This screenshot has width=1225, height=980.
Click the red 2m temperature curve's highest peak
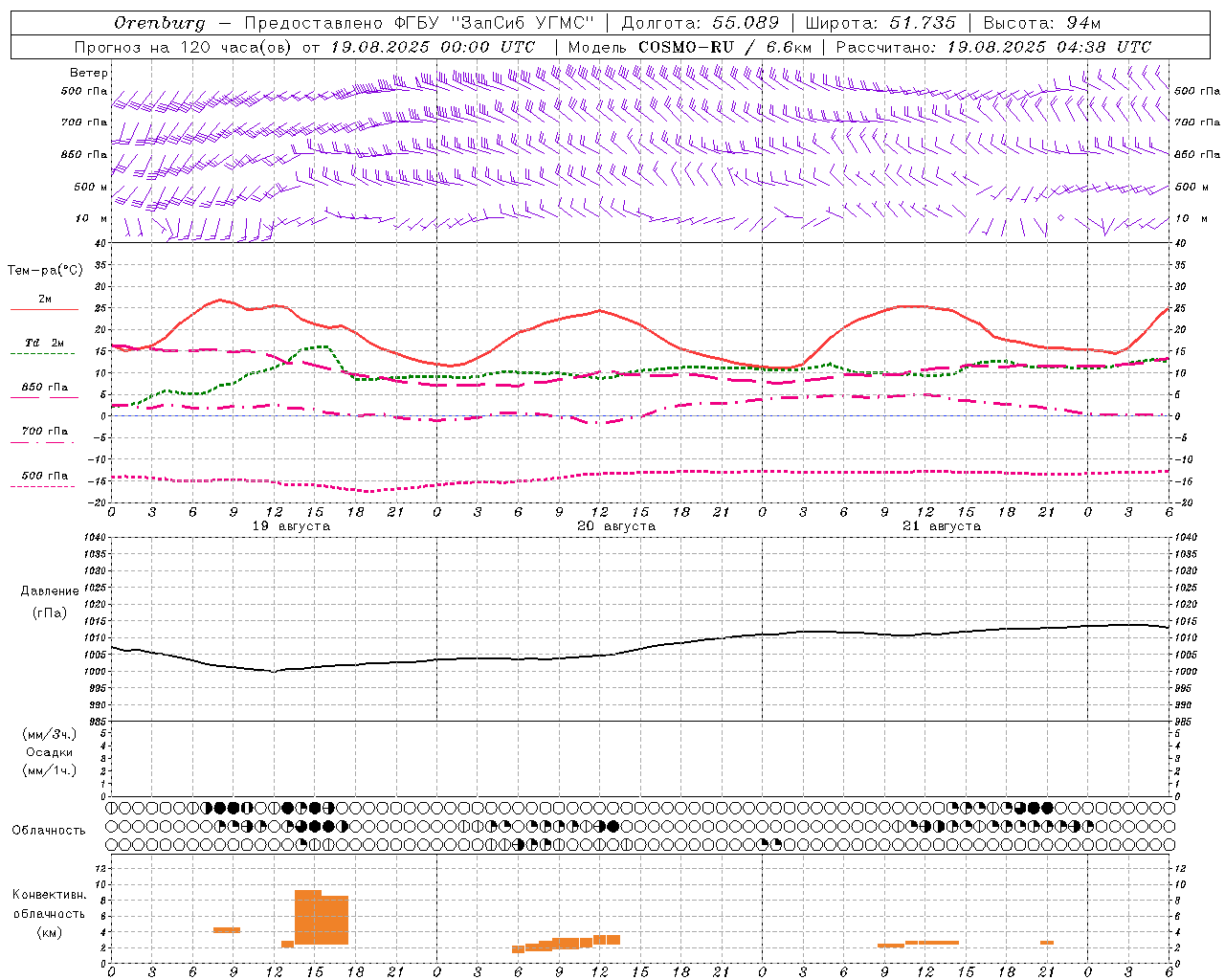pos(220,300)
